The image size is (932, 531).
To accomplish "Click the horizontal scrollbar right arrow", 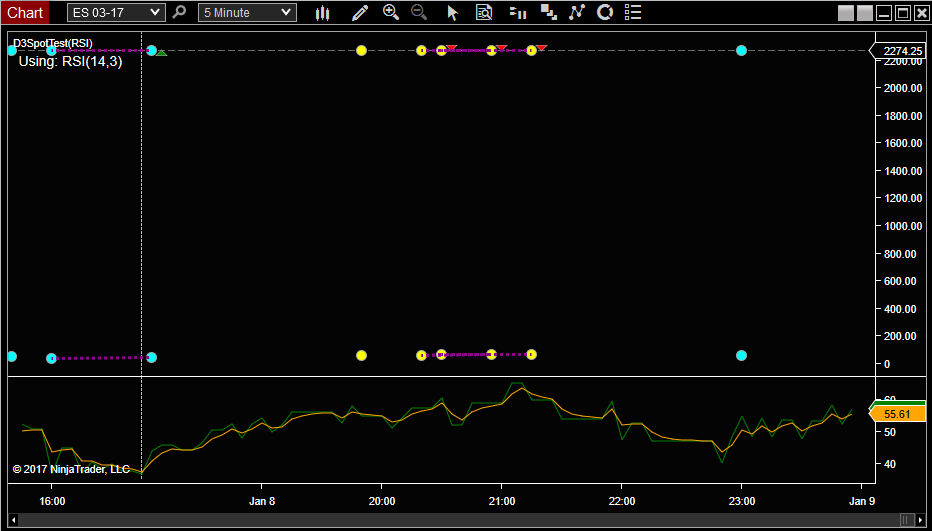I will click(920, 519).
